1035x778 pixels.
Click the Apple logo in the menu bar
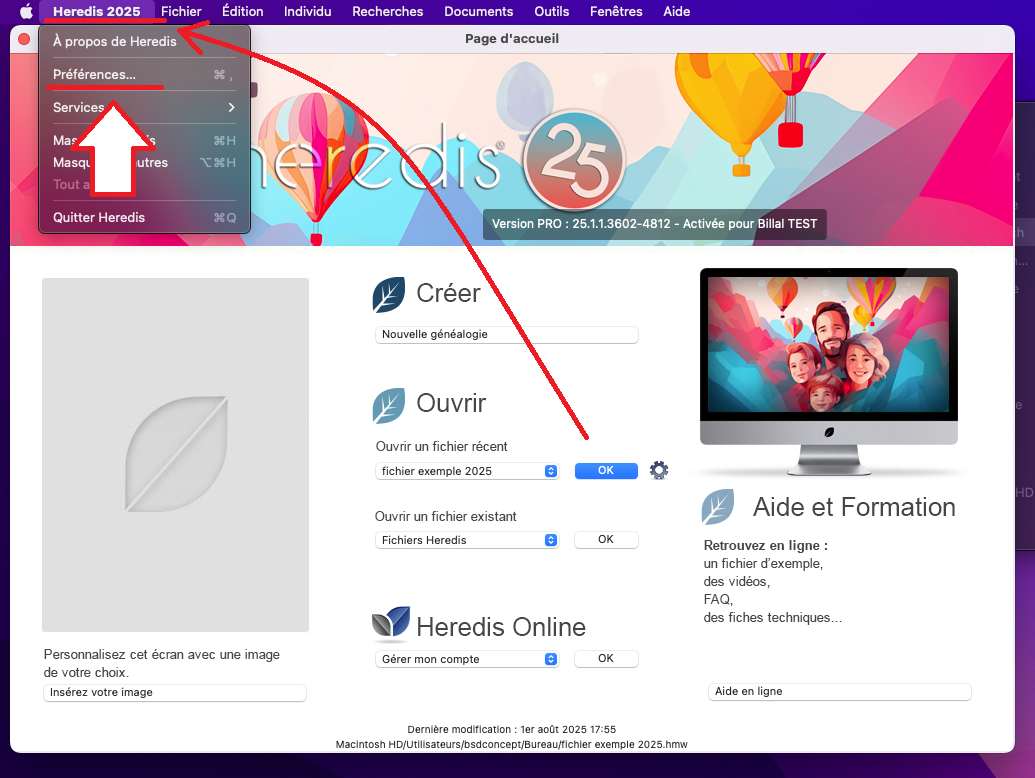[26, 12]
